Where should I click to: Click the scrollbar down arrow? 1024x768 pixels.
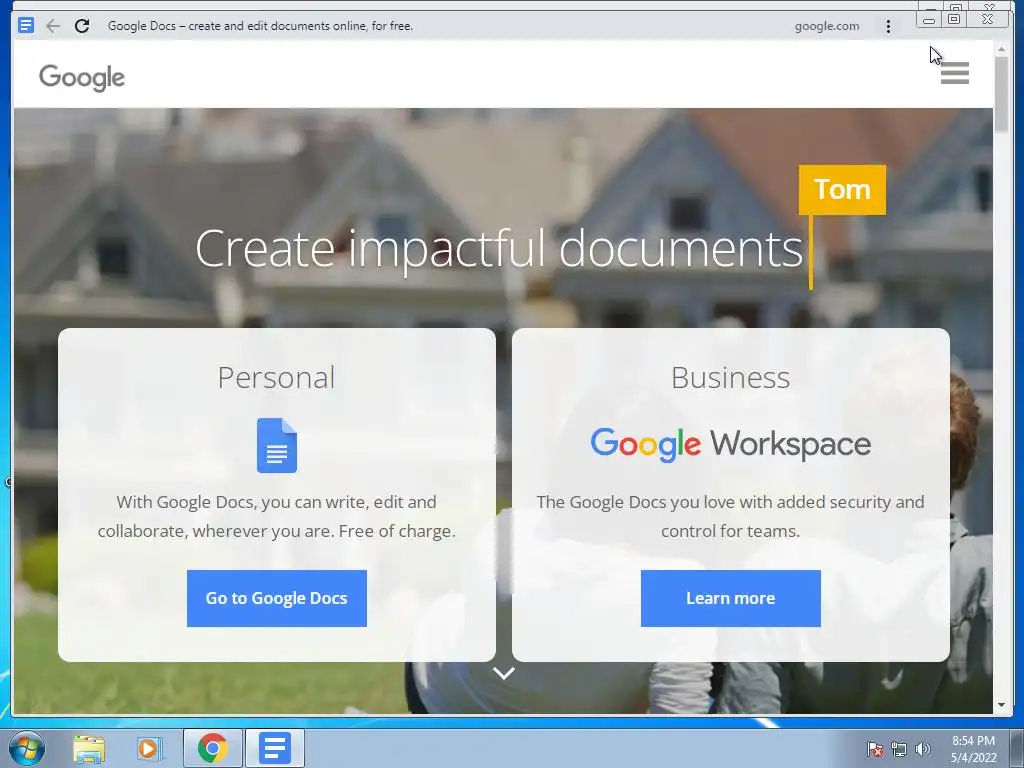pyautogui.click(x=1001, y=705)
